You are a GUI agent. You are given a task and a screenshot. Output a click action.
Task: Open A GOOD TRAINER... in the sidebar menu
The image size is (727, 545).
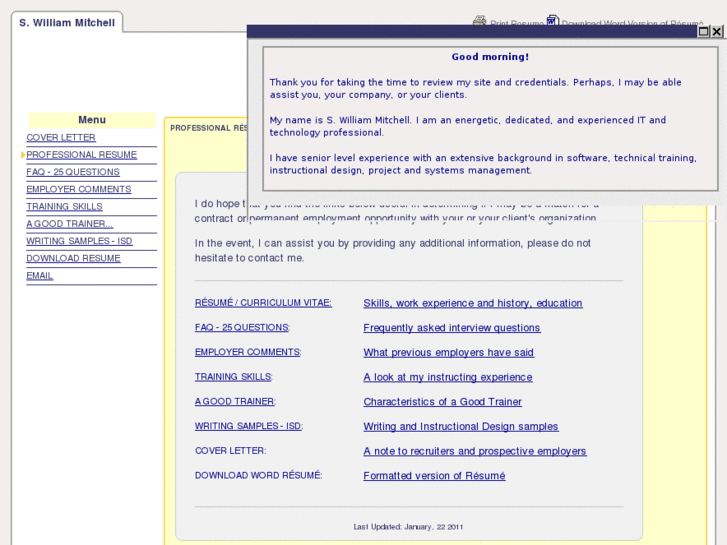click(x=70, y=224)
